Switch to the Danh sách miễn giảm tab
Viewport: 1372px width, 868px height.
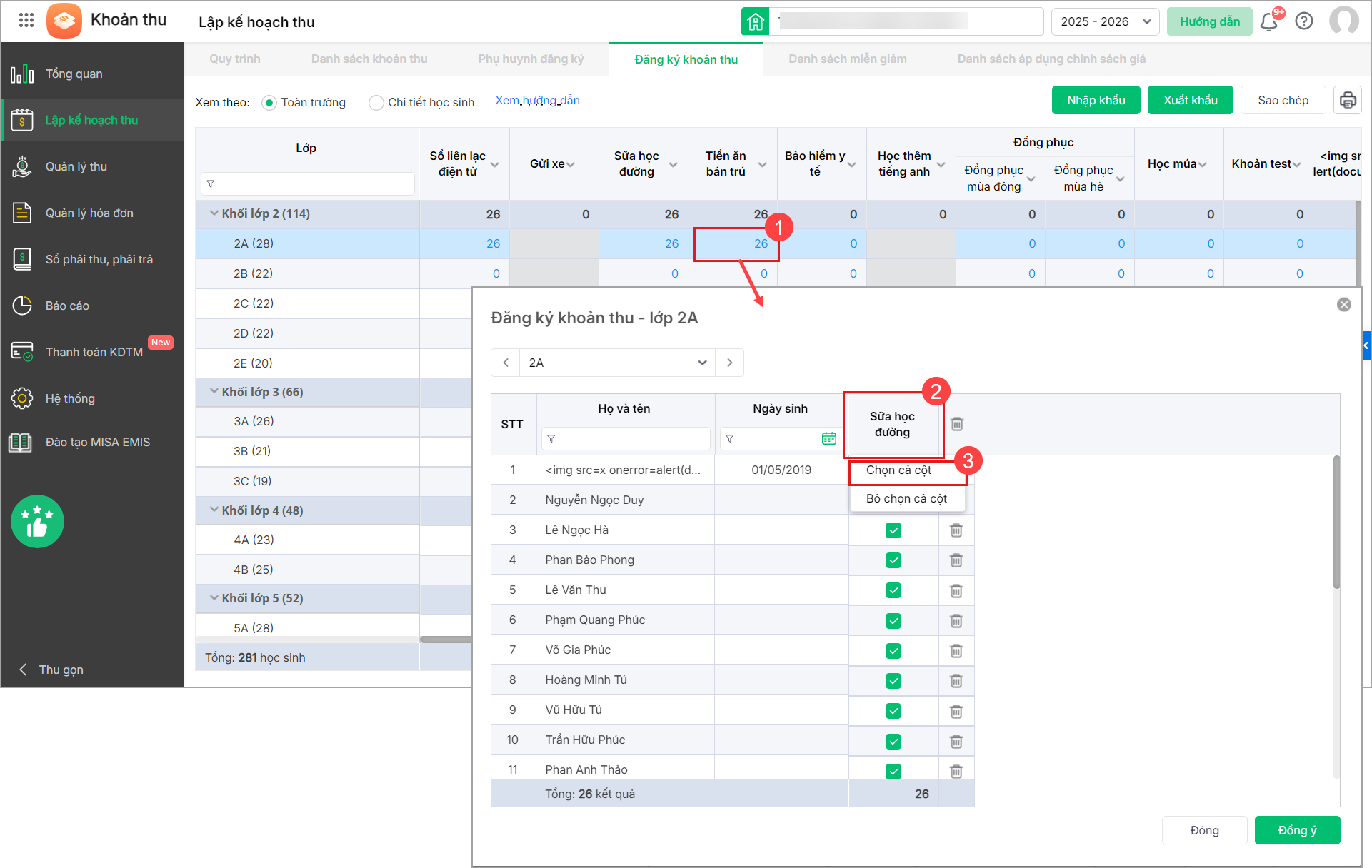click(x=847, y=59)
